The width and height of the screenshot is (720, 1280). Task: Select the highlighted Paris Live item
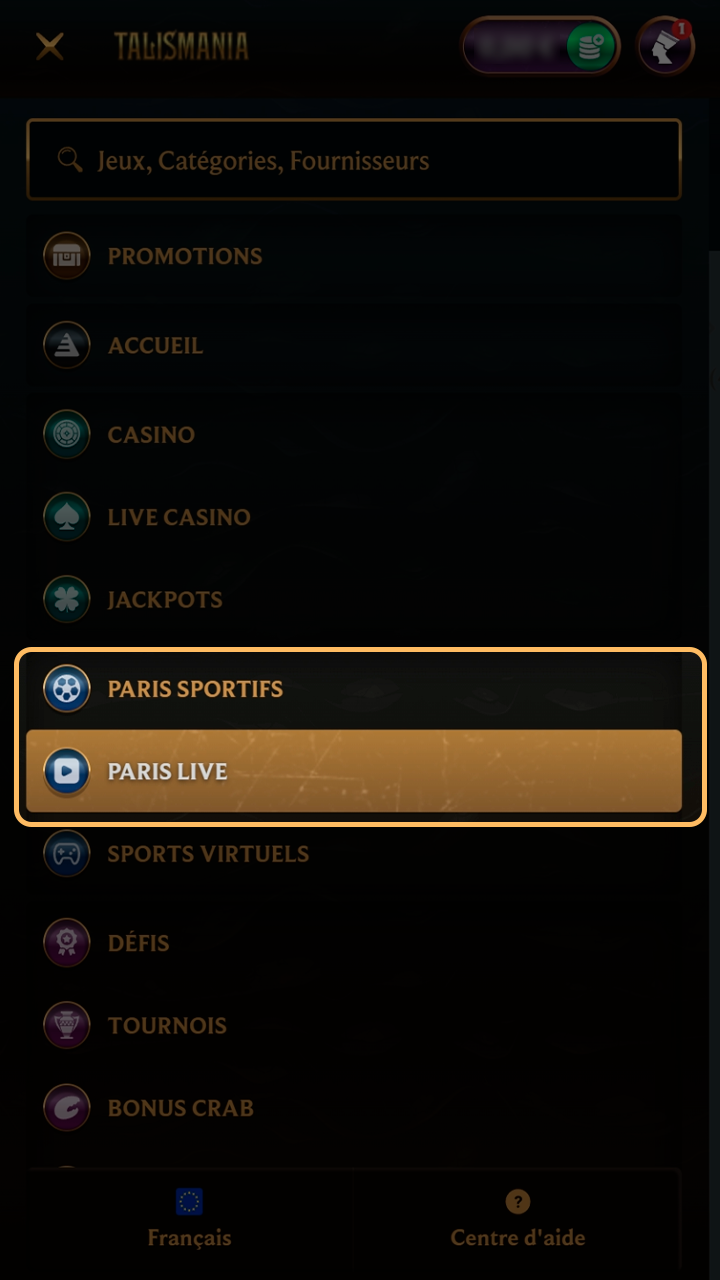354,771
